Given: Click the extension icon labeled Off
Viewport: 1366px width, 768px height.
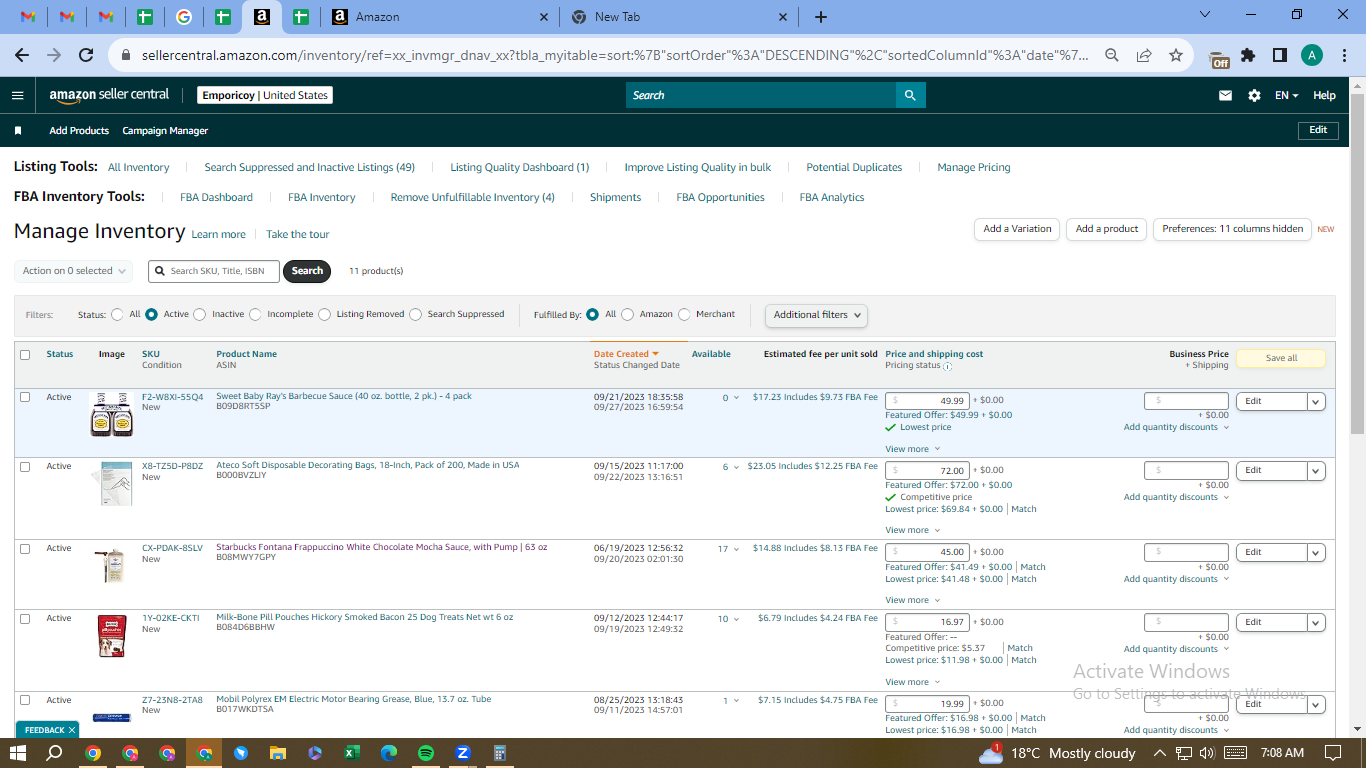Looking at the screenshot, I should pos(1219,58).
